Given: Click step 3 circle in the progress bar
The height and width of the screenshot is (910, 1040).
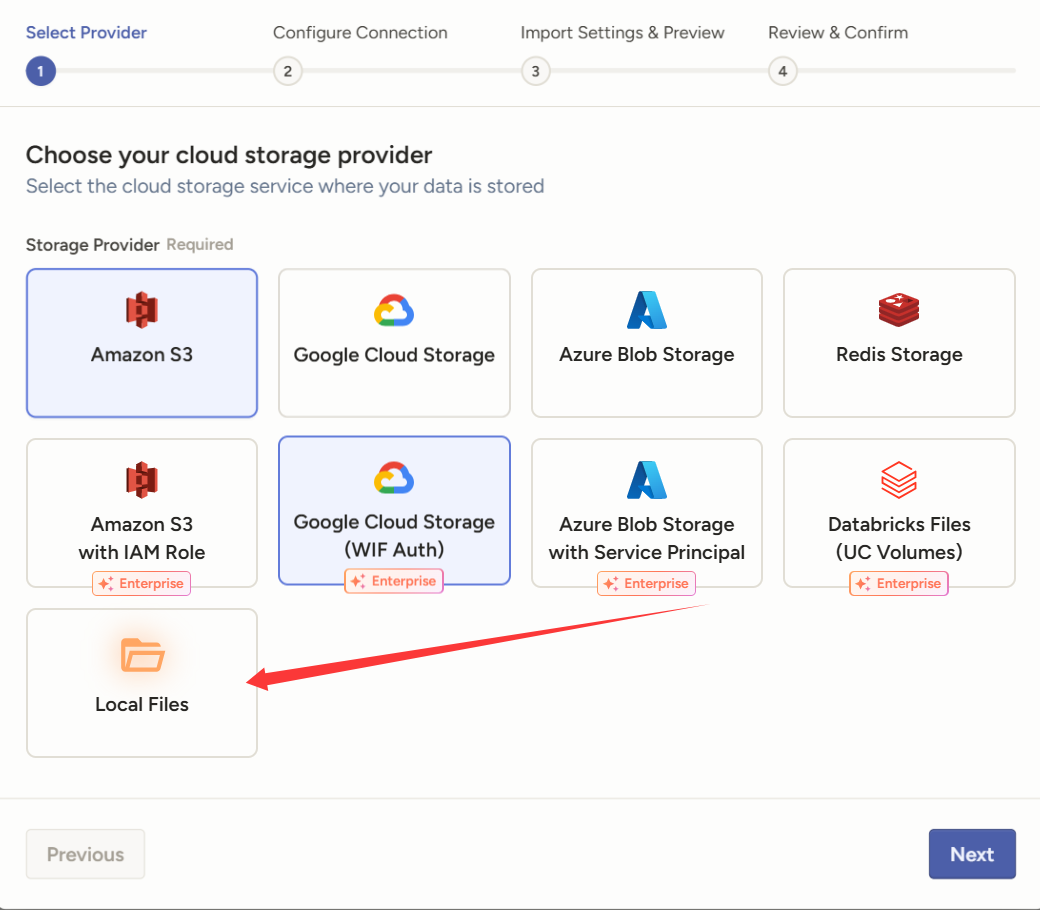Looking at the screenshot, I should coord(535,71).
